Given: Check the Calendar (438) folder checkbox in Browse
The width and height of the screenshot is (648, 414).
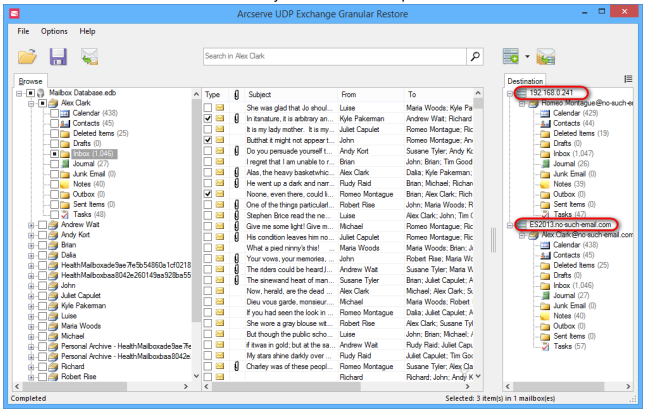Looking at the screenshot, I should [x=55, y=113].
